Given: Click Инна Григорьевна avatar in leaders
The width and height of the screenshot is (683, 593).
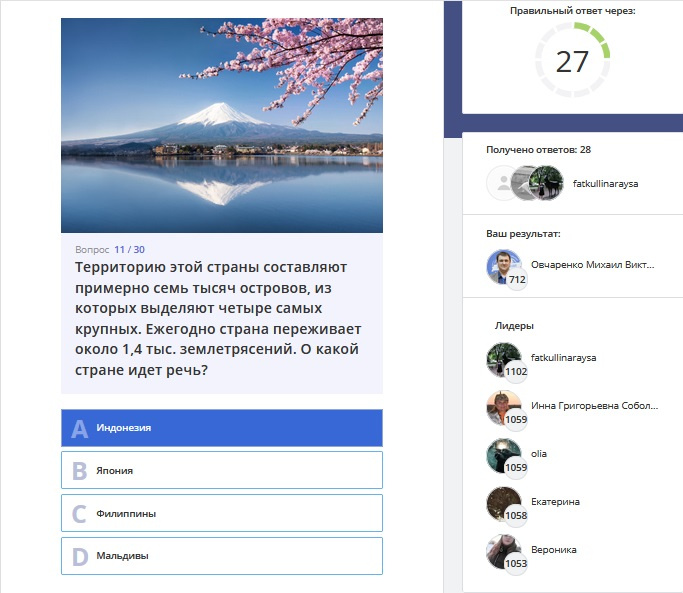Looking at the screenshot, I should click(504, 407).
